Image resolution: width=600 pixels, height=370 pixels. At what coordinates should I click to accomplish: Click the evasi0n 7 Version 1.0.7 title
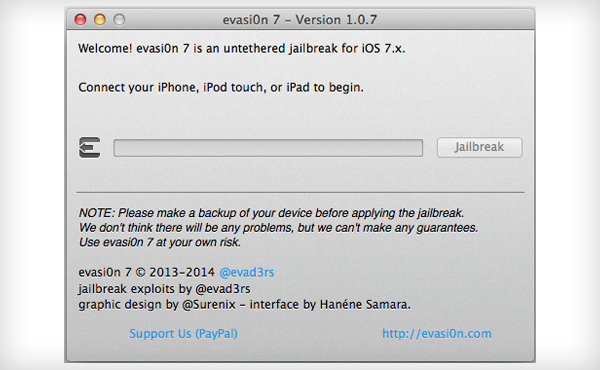click(x=300, y=20)
